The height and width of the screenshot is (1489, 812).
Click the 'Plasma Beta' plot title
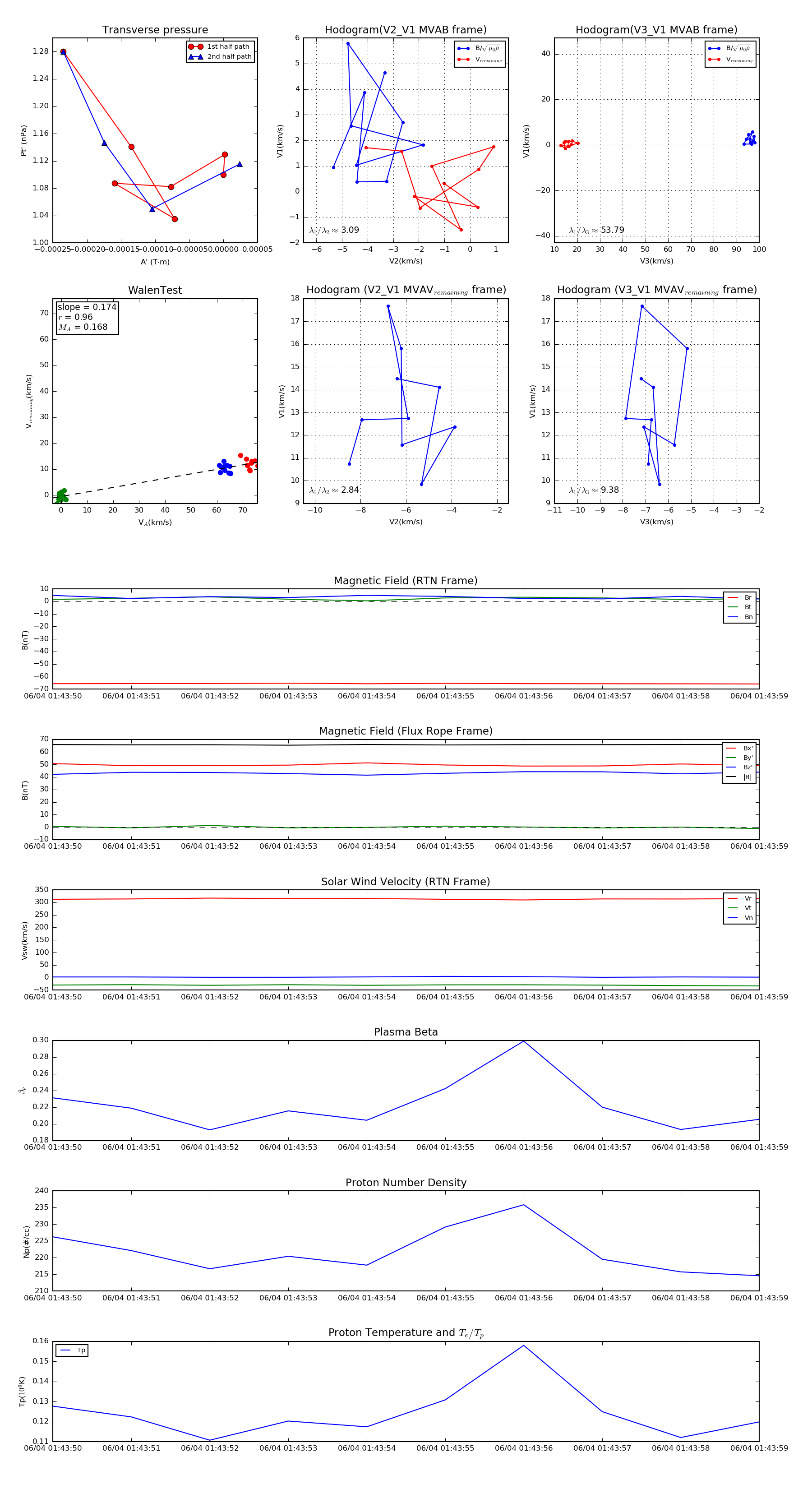pos(406,1032)
